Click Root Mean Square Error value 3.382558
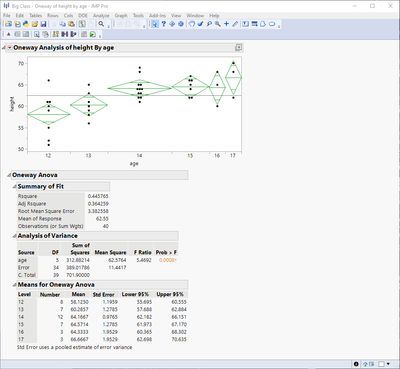400x369 pixels. tap(98, 211)
